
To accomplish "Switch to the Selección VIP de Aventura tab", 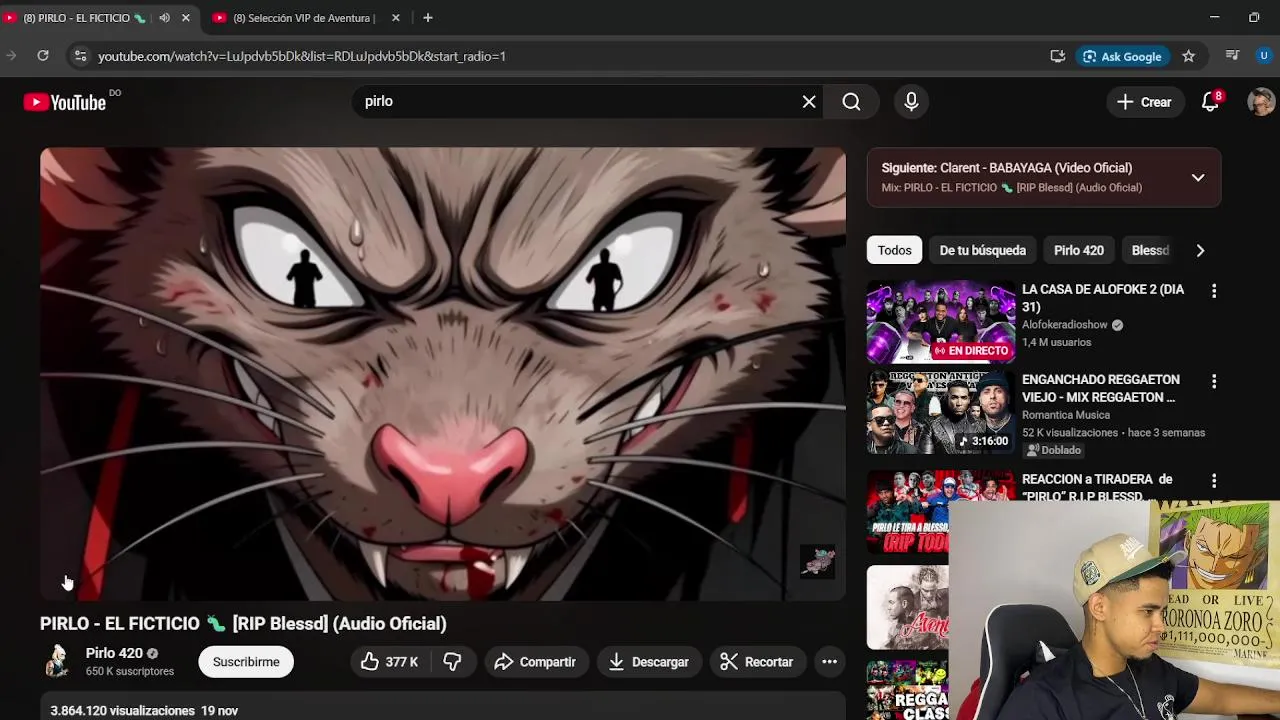I will [x=303, y=18].
